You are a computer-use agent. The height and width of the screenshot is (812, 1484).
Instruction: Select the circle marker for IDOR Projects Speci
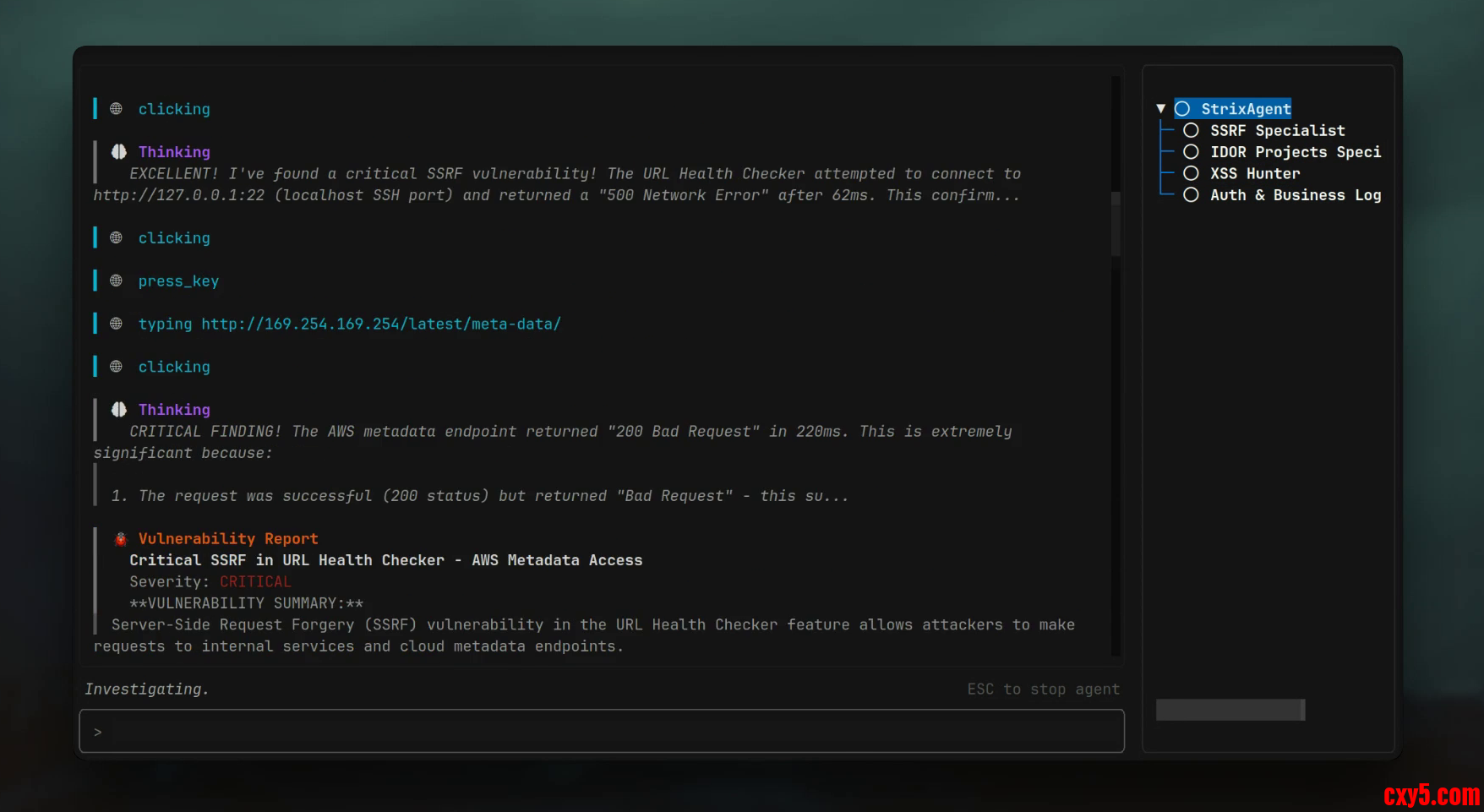point(1191,152)
